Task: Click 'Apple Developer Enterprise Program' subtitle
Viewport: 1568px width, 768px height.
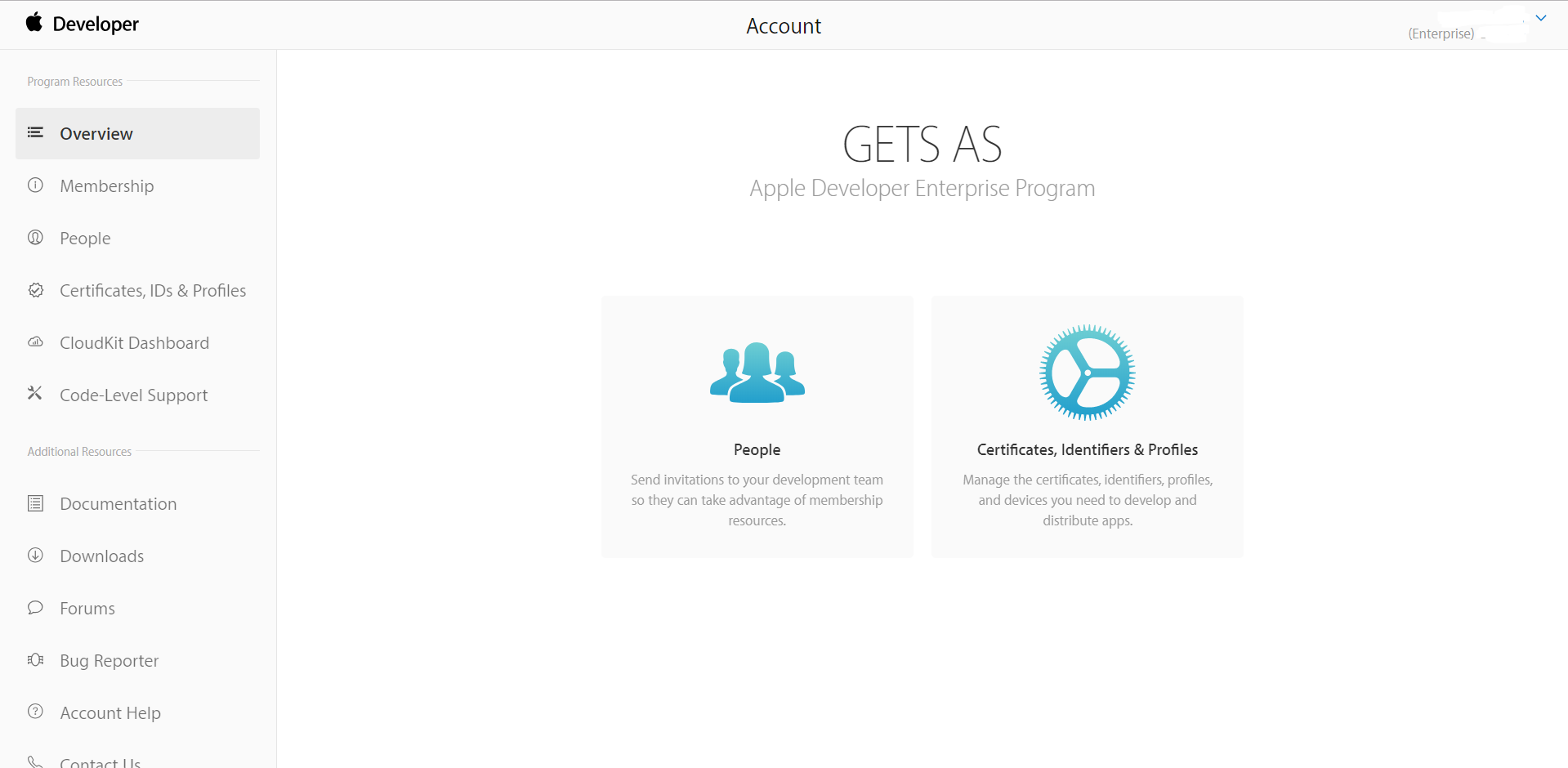Action: 922,189
